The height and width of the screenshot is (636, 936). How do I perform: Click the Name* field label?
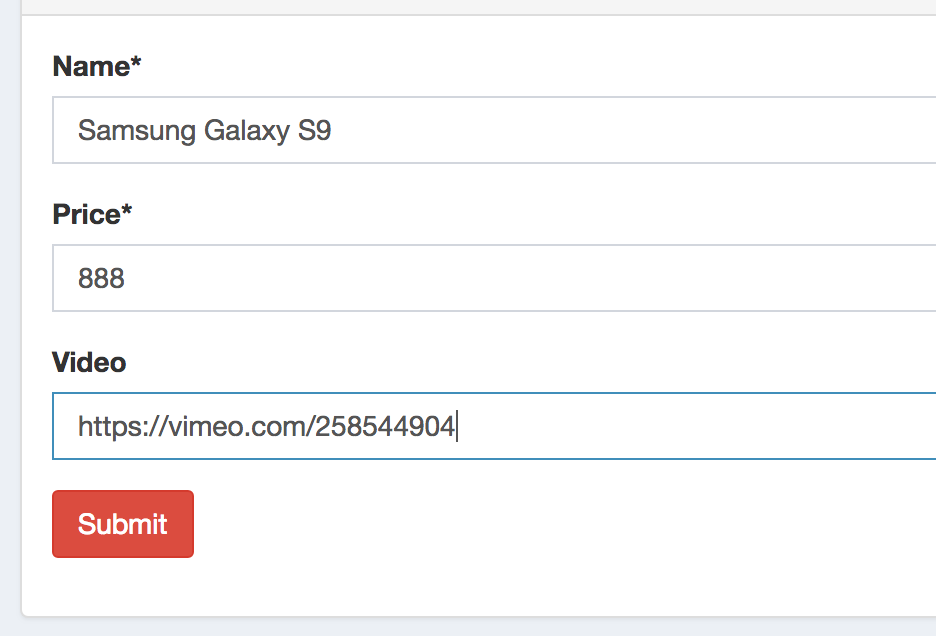[91, 67]
